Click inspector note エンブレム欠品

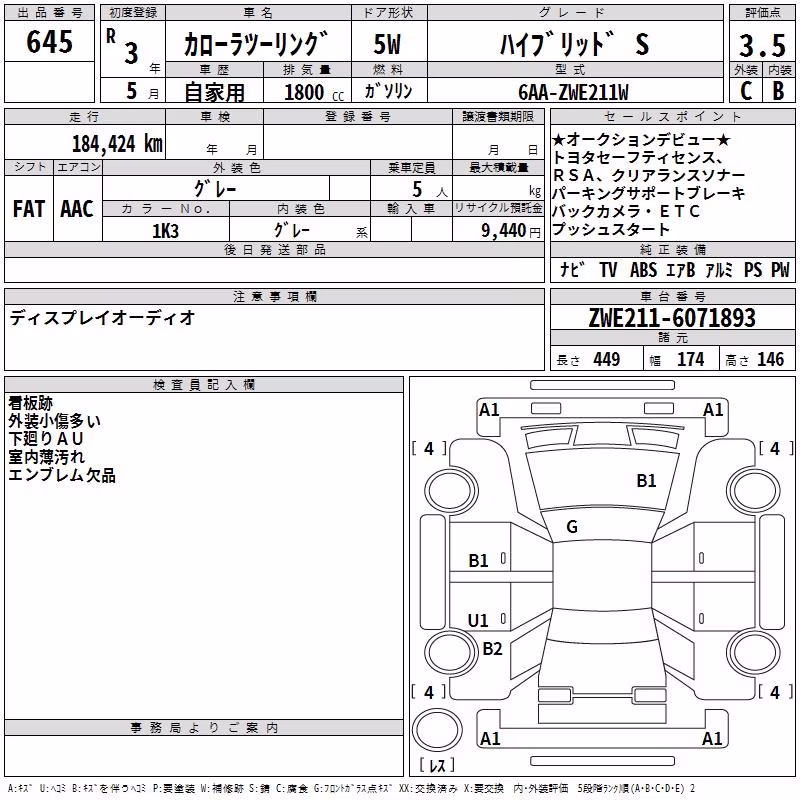(62, 475)
